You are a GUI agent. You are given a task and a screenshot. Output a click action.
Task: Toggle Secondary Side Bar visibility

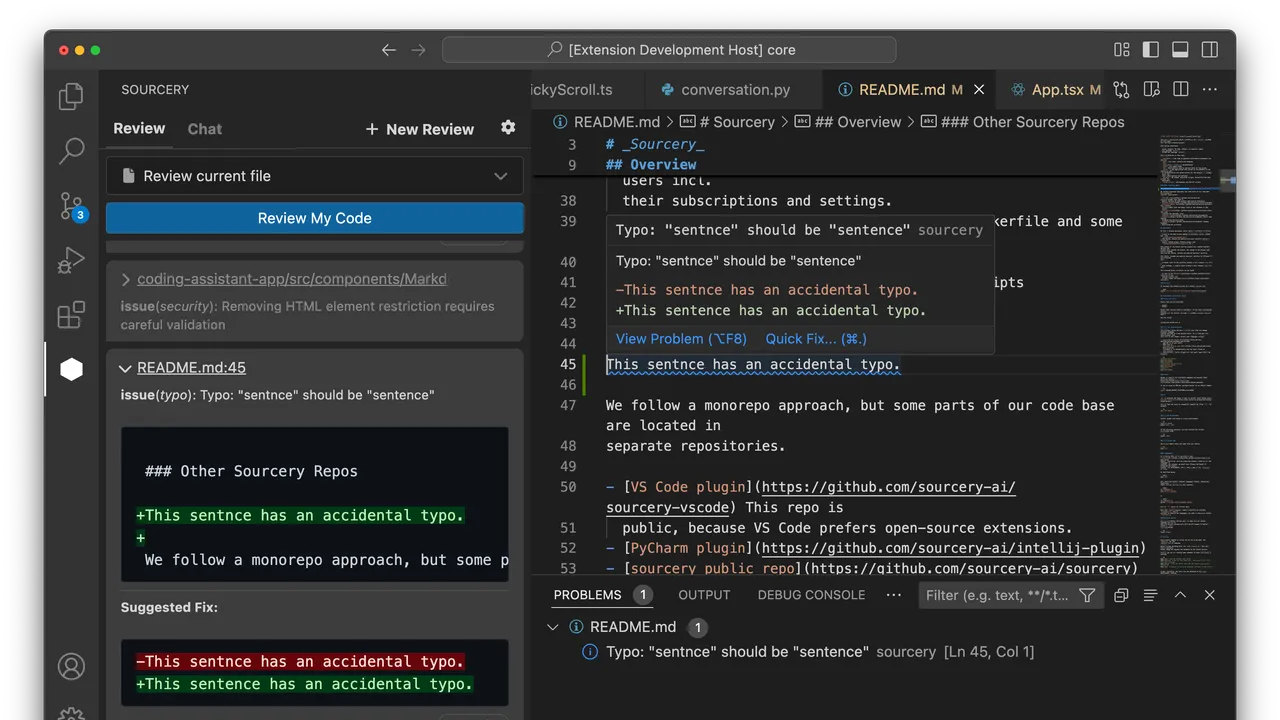coord(1210,50)
